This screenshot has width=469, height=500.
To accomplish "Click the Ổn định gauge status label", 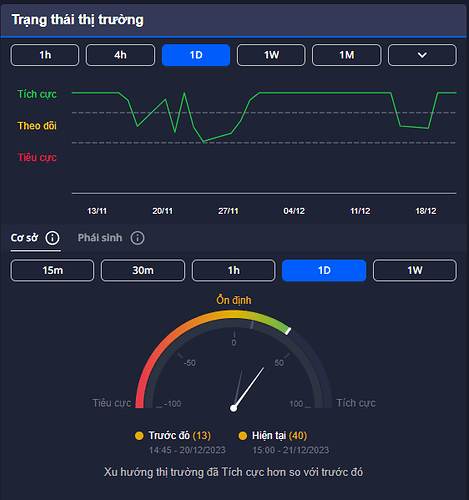I will pos(234,300).
